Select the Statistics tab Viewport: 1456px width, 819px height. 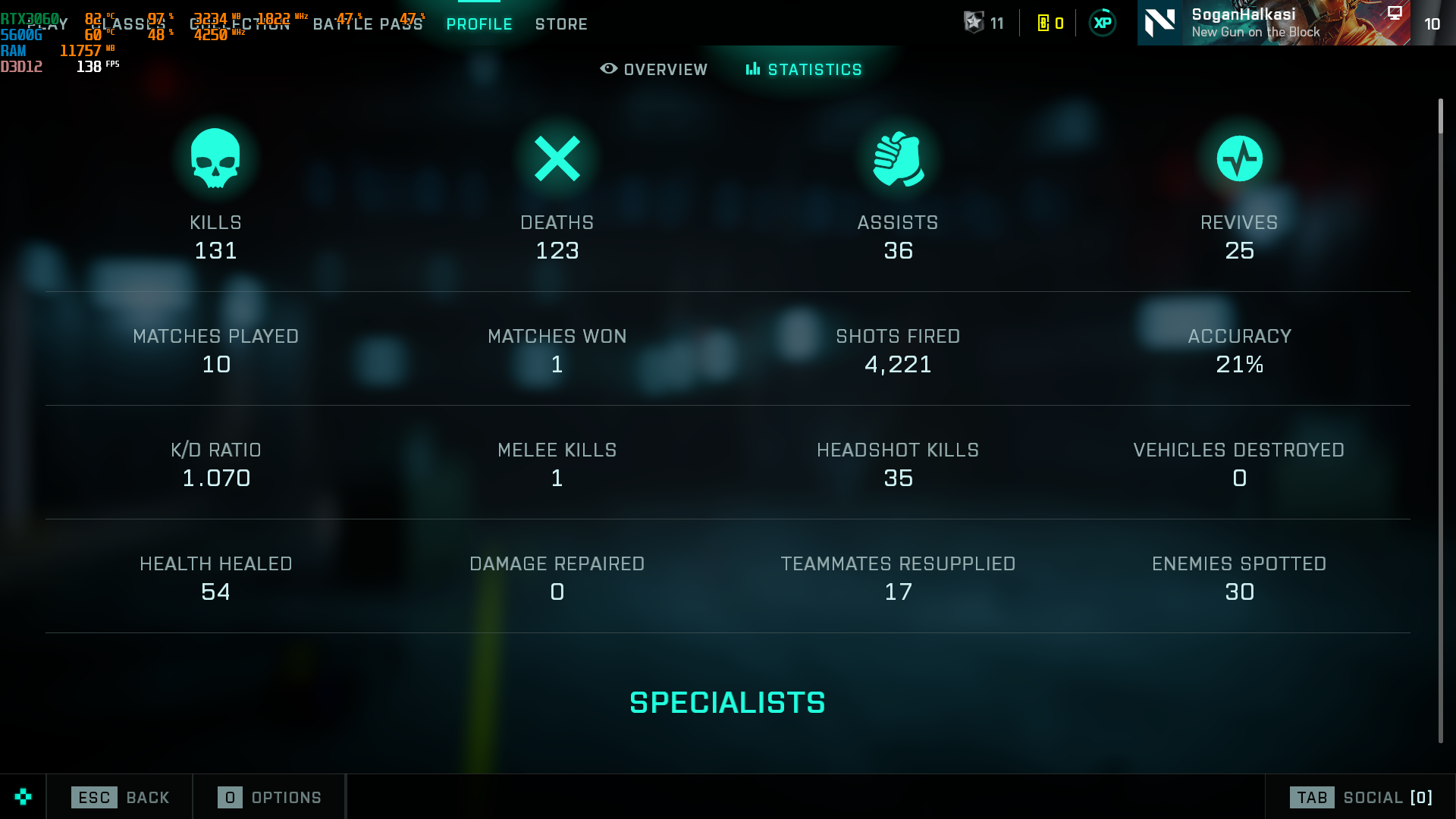coord(804,69)
